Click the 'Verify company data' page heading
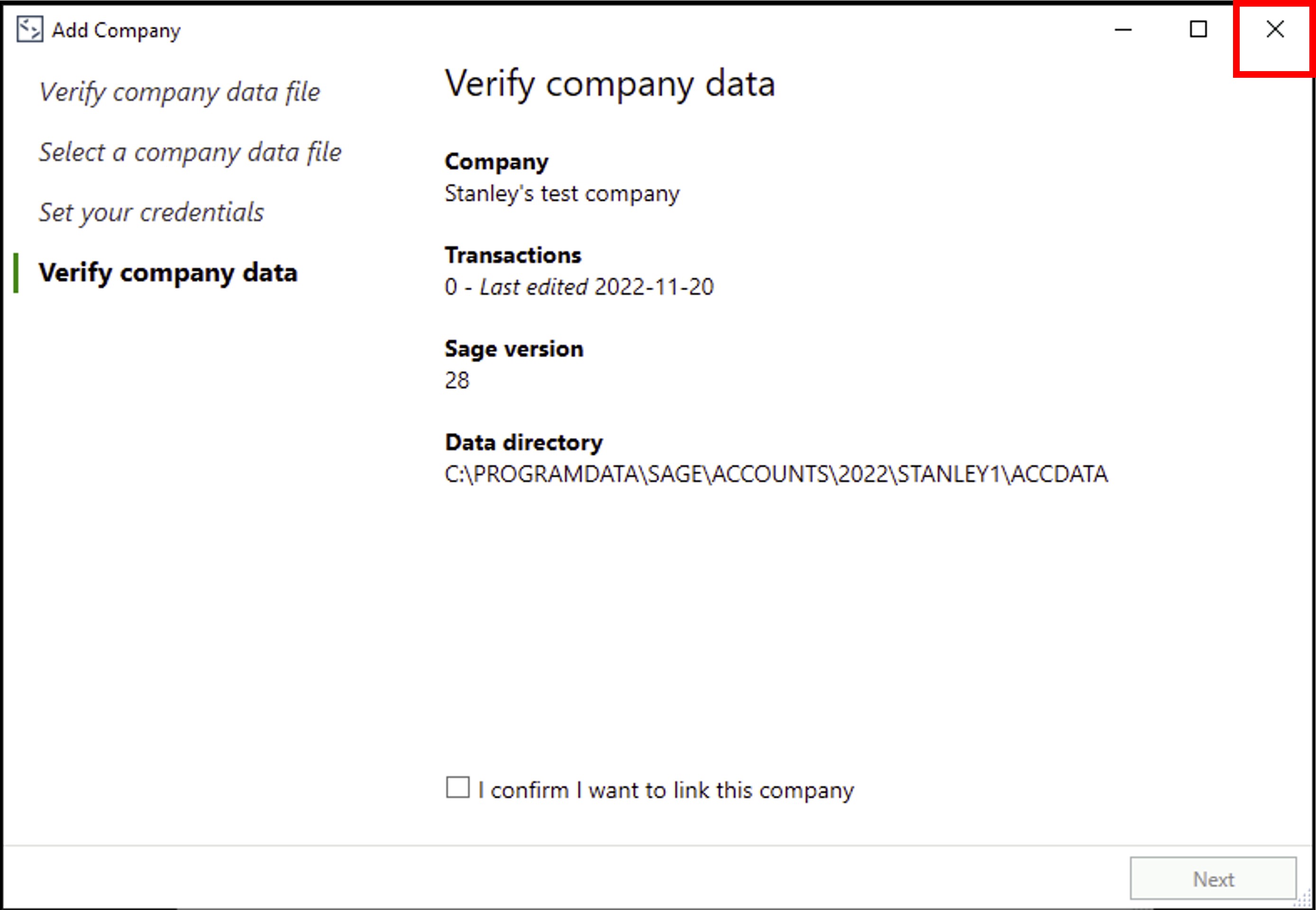 (611, 83)
